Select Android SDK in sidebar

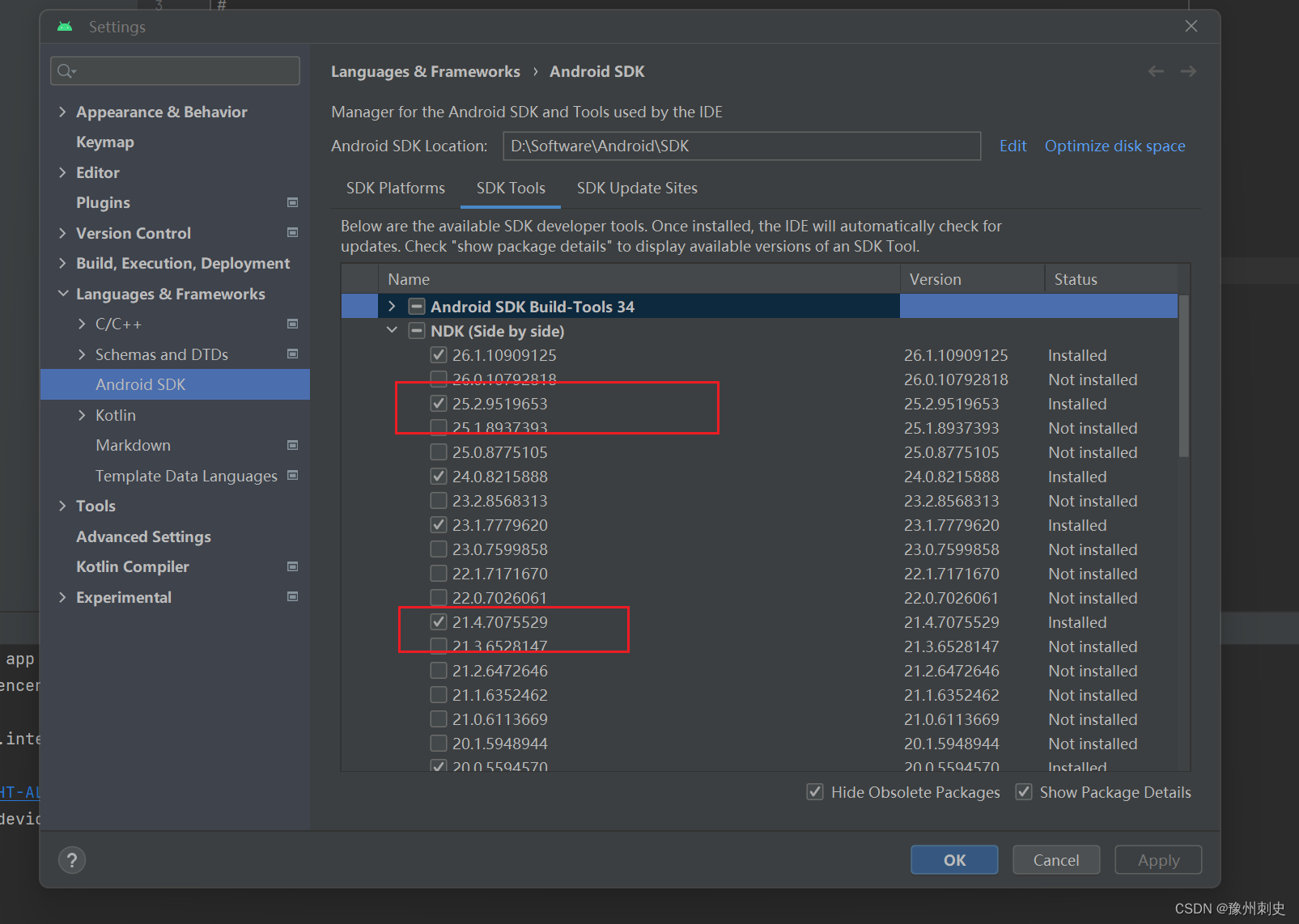coord(175,384)
